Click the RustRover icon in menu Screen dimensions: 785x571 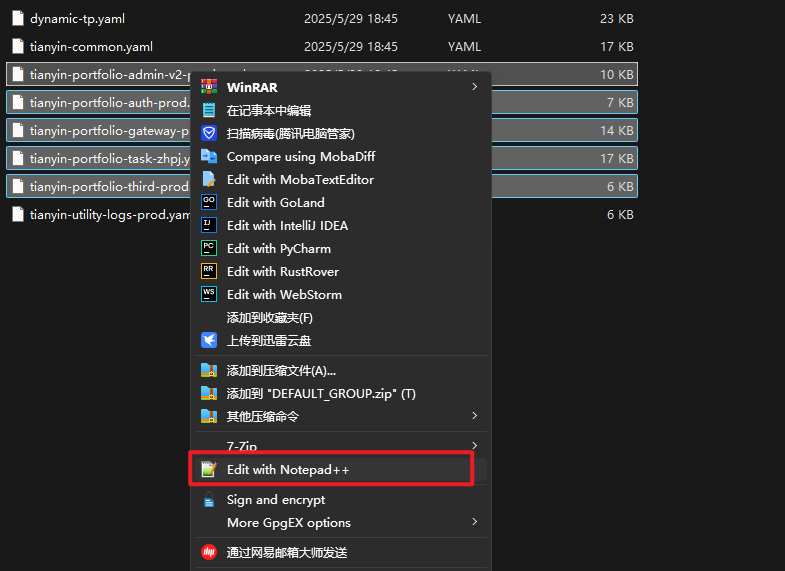pos(209,271)
